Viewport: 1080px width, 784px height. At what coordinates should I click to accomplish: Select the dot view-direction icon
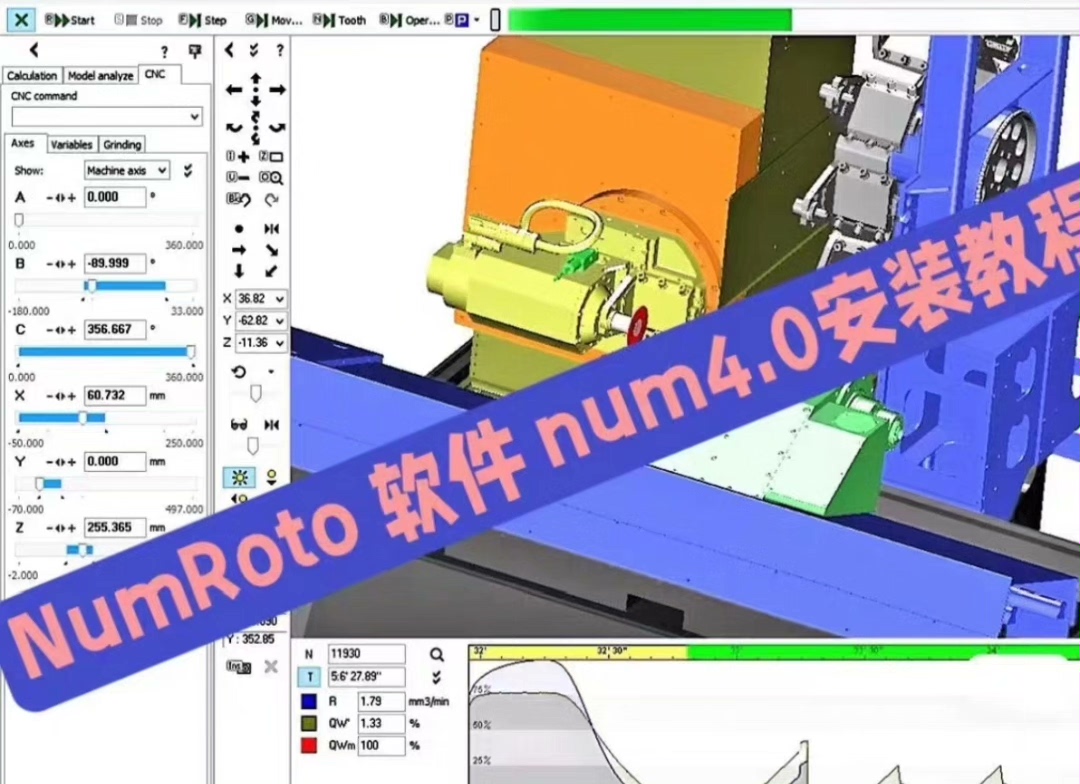pos(239,229)
